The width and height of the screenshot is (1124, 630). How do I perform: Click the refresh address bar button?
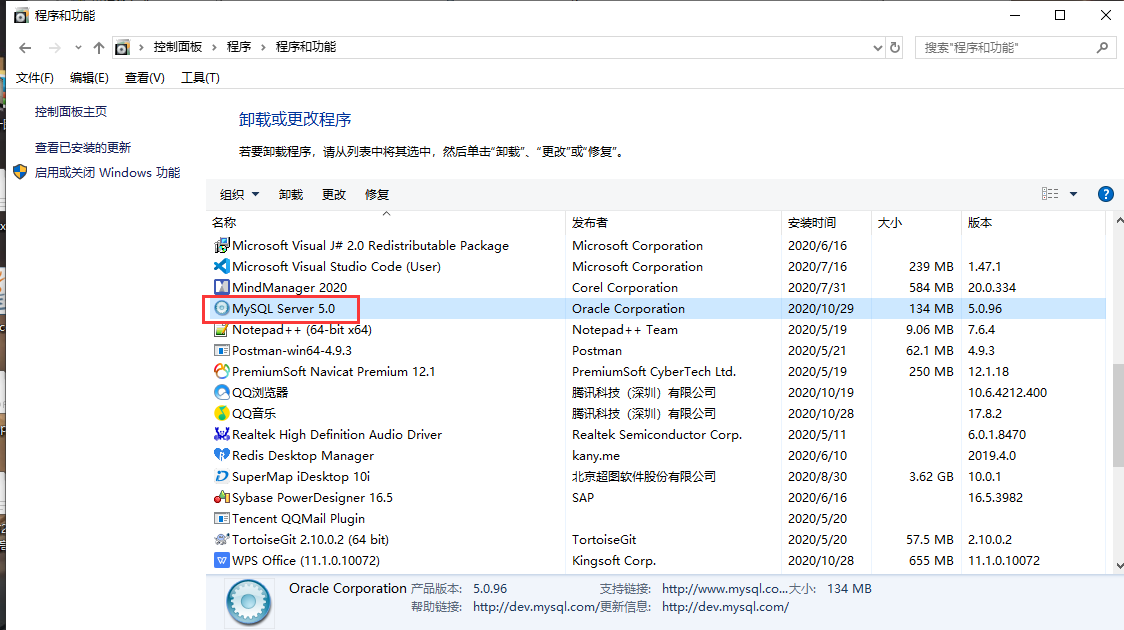click(895, 47)
